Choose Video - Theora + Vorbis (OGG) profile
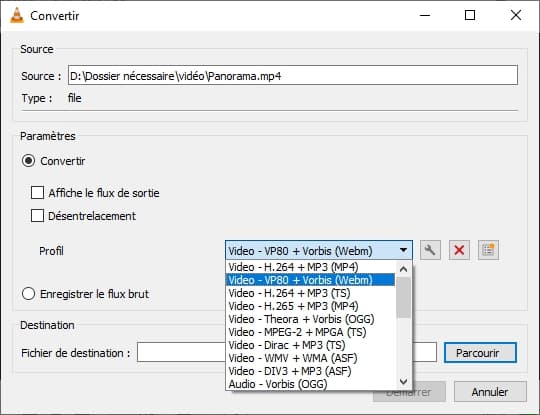Viewport: 540px width, 415px height. click(x=310, y=319)
